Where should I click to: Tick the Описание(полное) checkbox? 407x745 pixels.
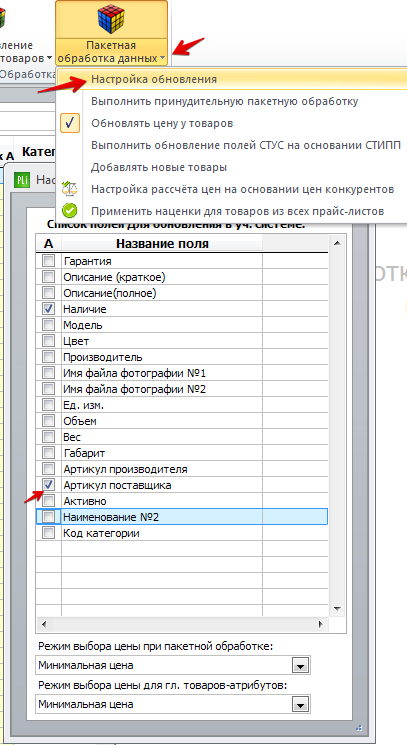coord(48,293)
